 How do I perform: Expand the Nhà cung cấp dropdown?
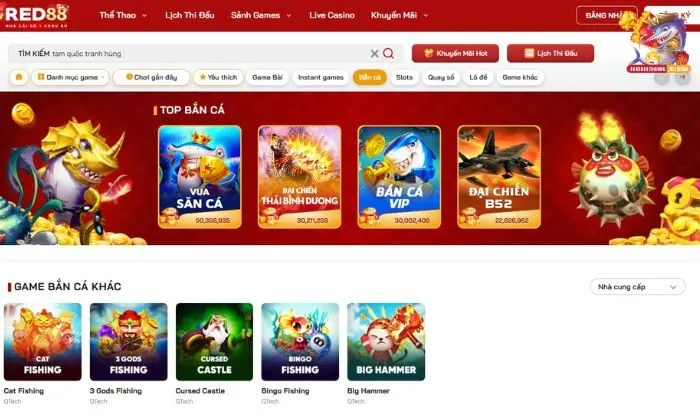637,287
